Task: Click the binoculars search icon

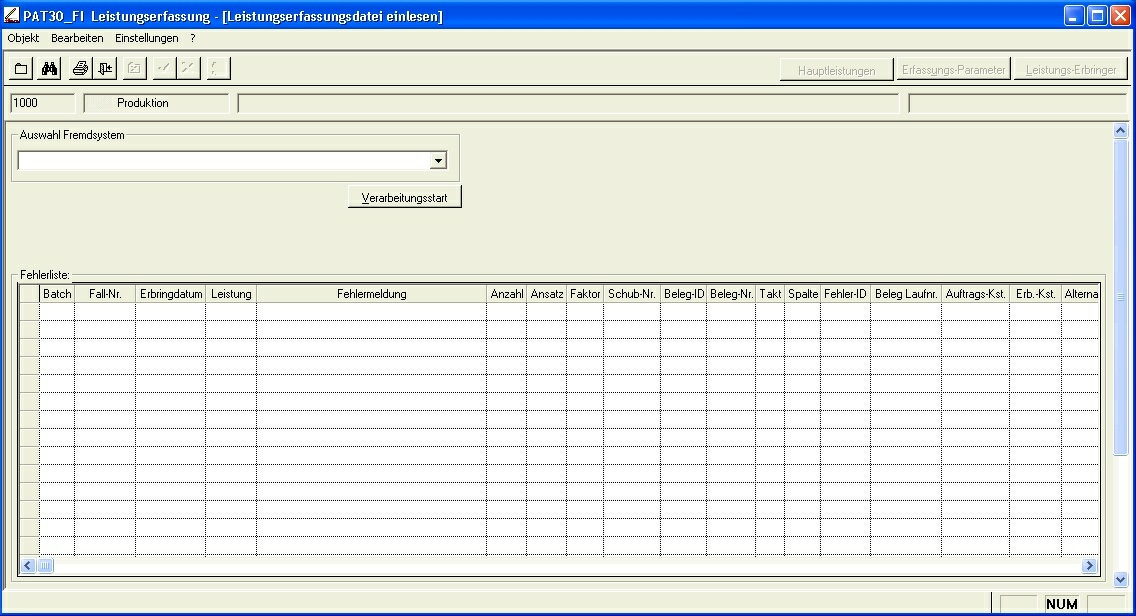Action: [49, 69]
